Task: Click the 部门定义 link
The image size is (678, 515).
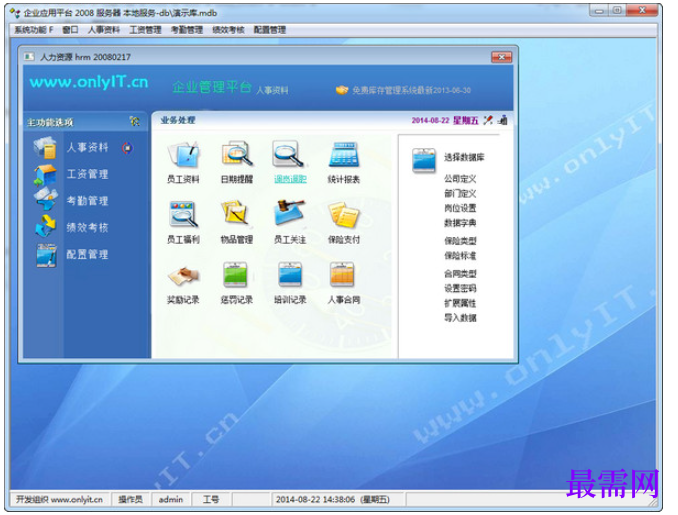Action: (x=460, y=193)
